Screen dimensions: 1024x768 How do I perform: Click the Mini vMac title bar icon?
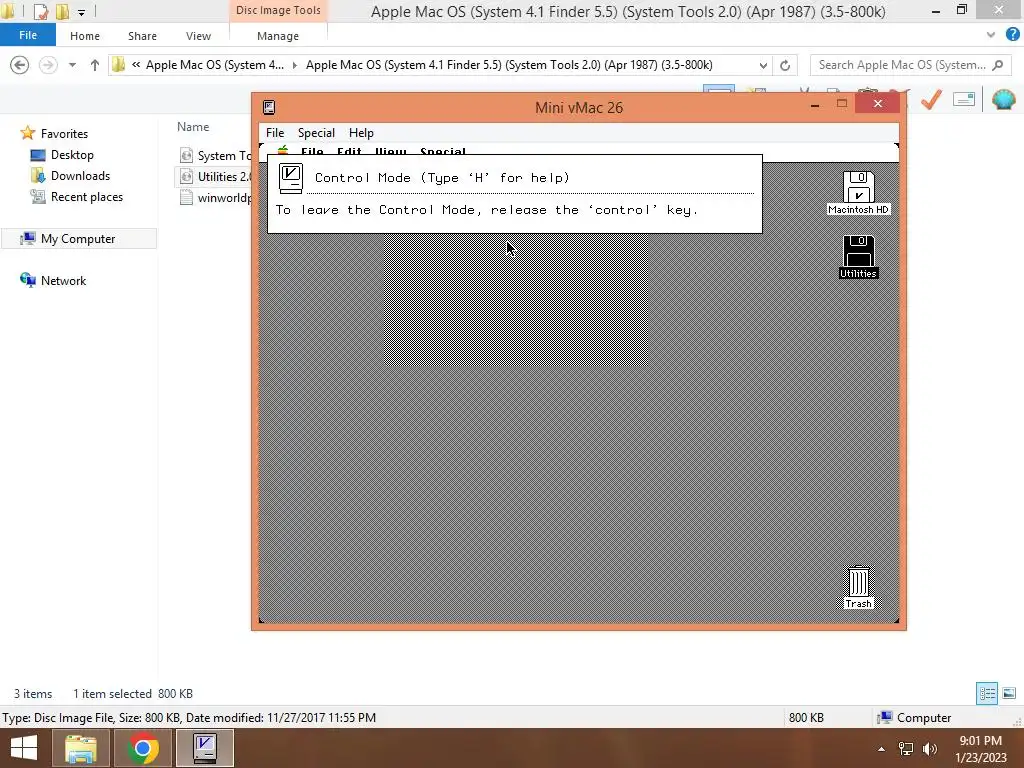click(269, 107)
